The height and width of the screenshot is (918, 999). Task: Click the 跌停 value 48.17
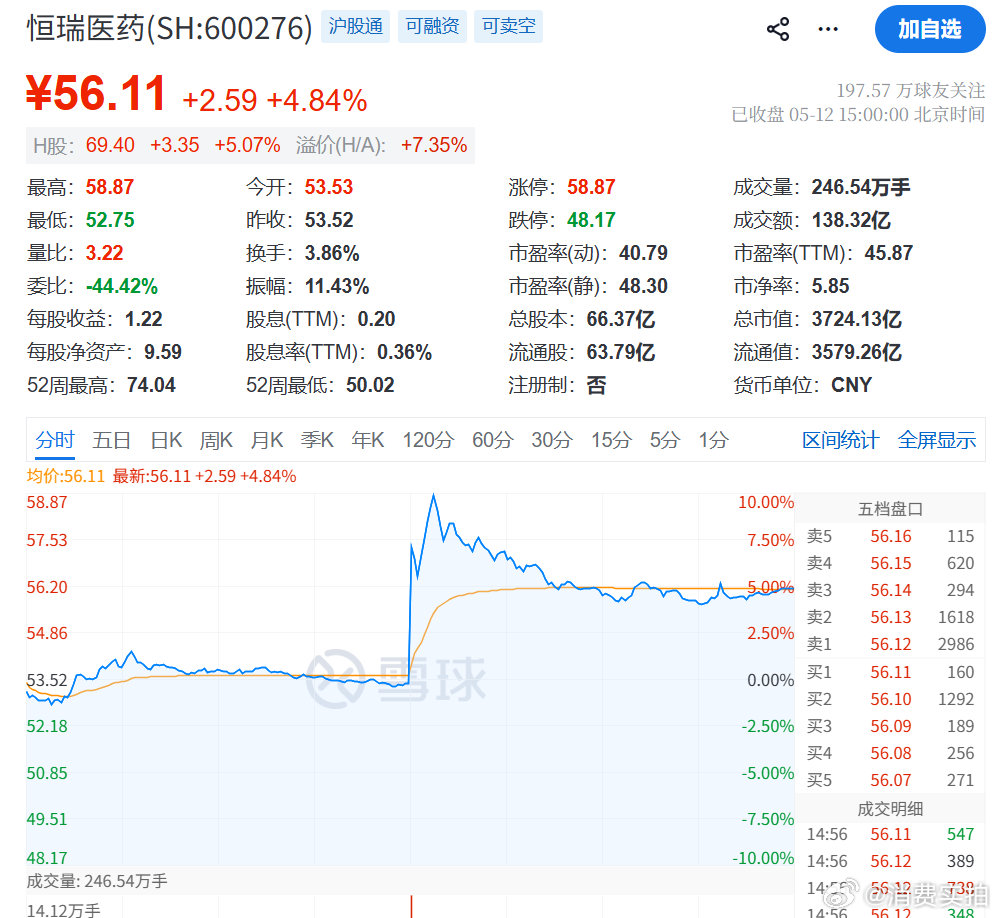[x=591, y=220]
